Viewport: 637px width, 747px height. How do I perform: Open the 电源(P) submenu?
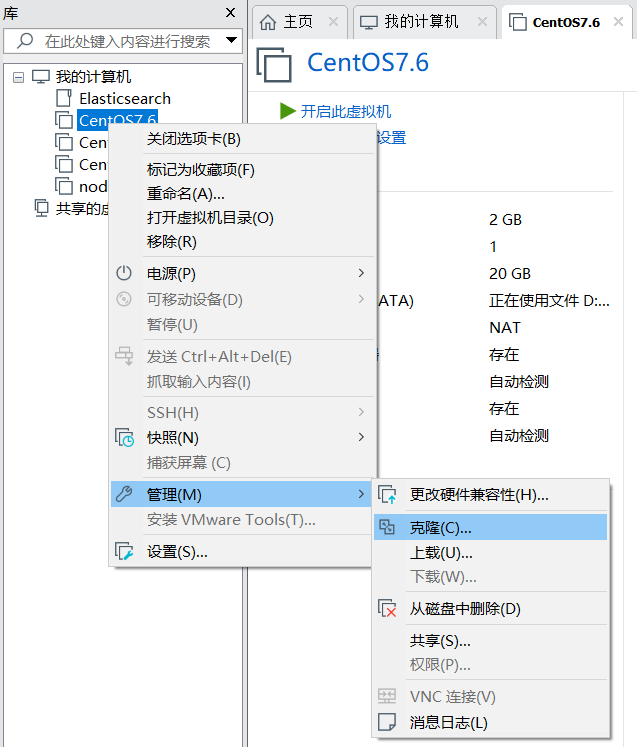pos(243,273)
